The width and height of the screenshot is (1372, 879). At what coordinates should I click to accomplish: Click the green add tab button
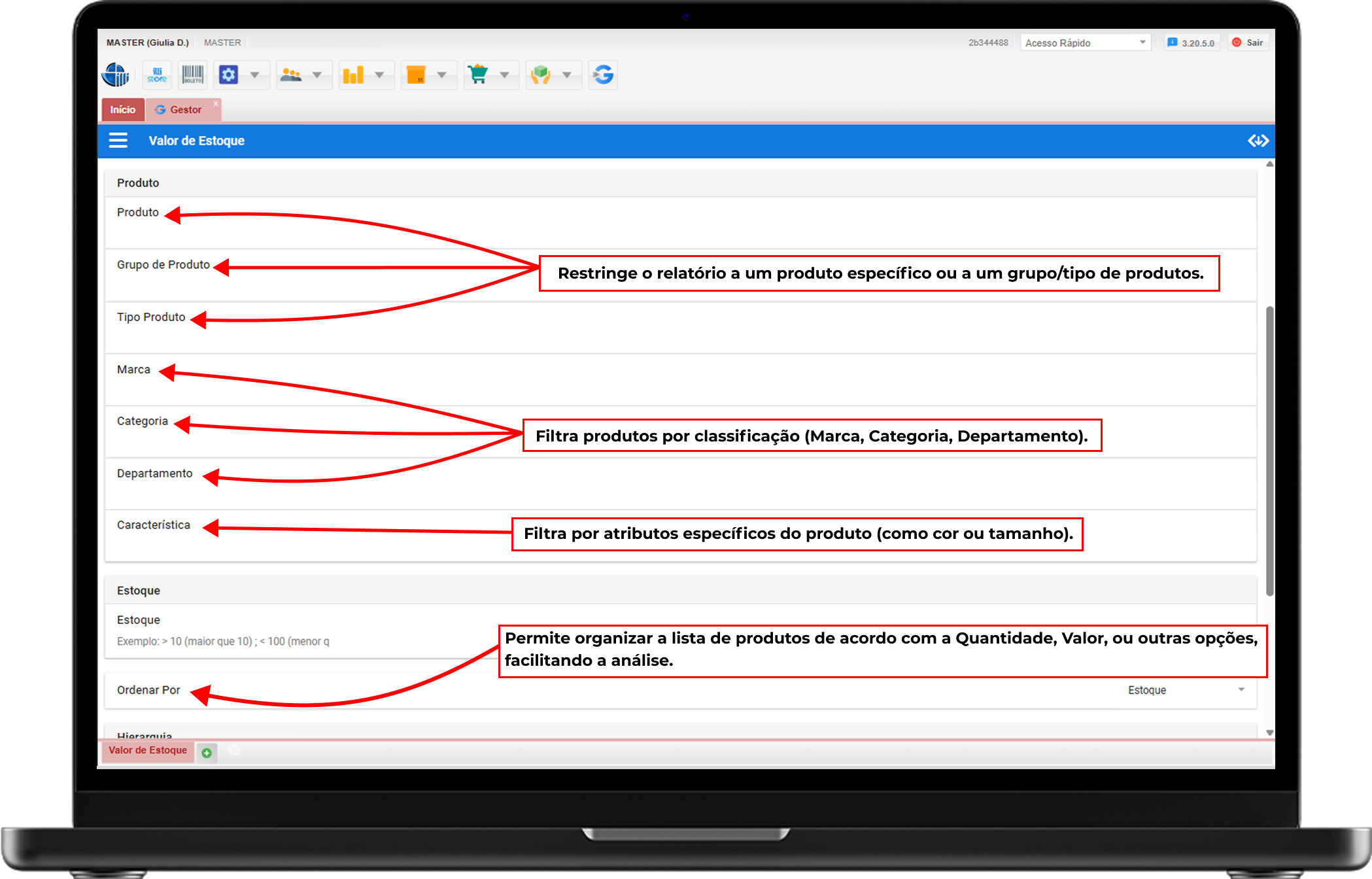pos(207,753)
